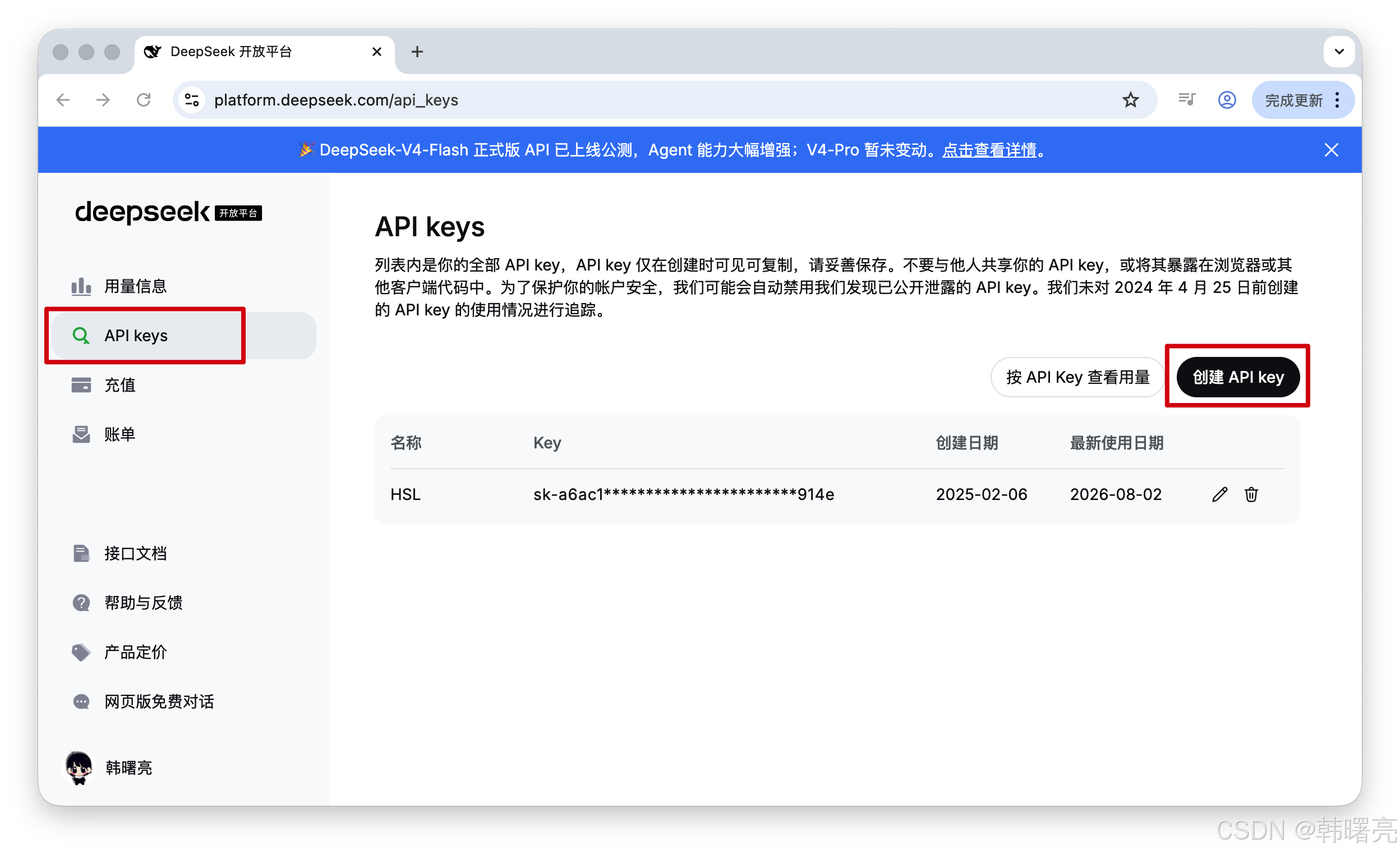Click the price tag icon beside 产品定价
The height and width of the screenshot is (853, 1400).
(x=81, y=652)
